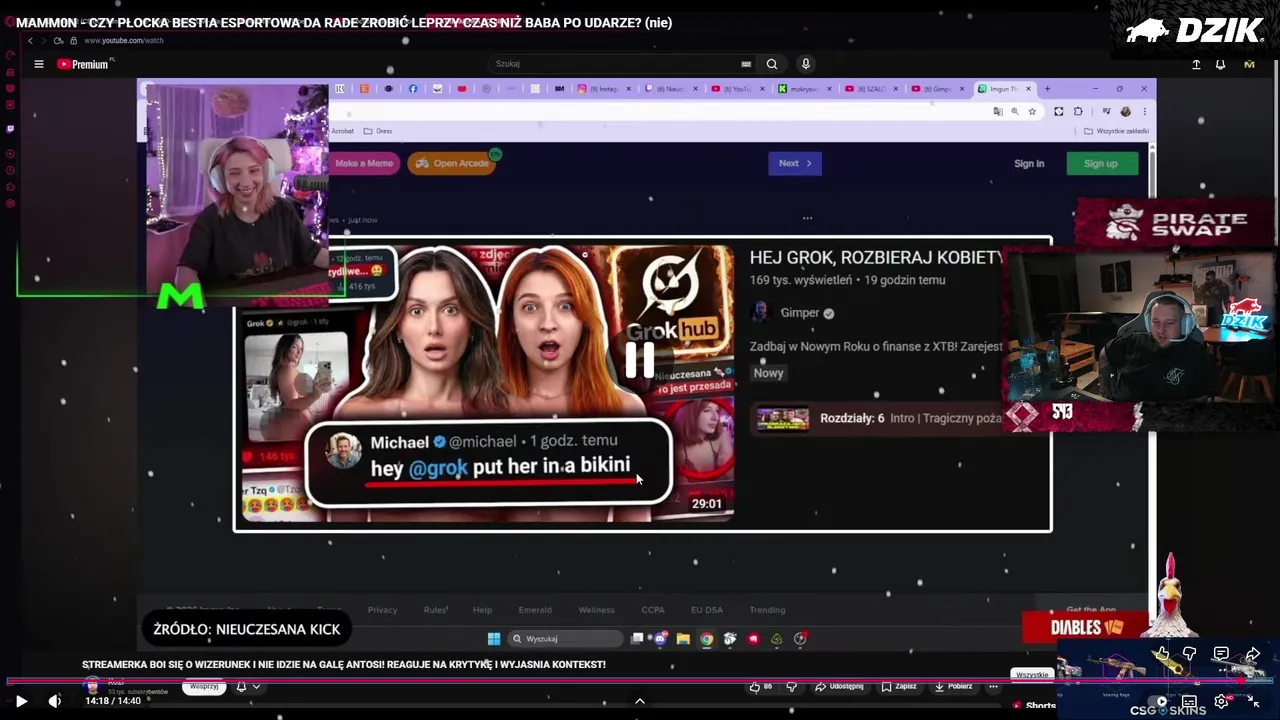This screenshot has height=720, width=1280.
Task: Select the active Imgur browser tab
Action: pyautogui.click(x=1004, y=89)
